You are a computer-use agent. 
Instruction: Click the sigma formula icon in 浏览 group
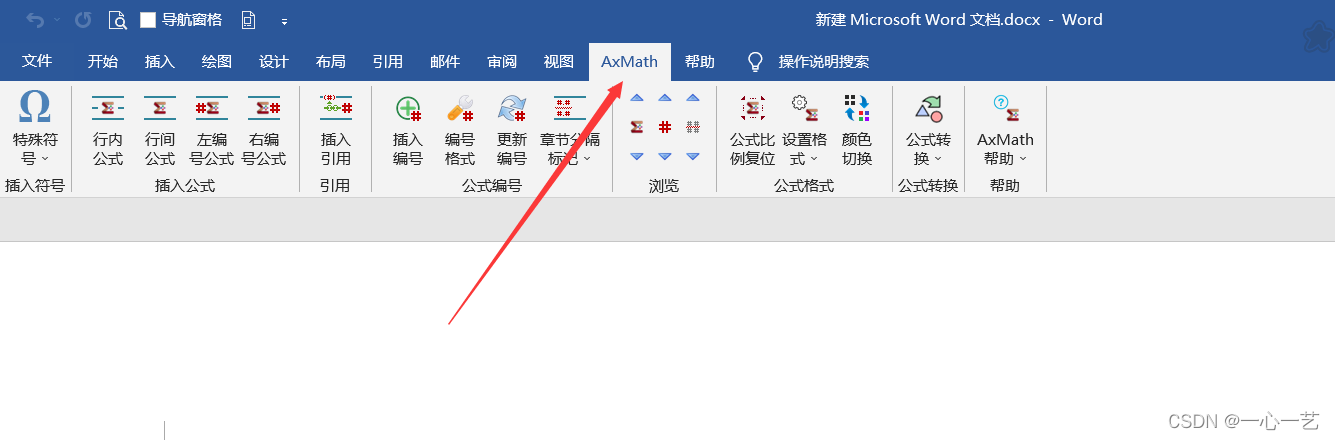click(x=637, y=127)
